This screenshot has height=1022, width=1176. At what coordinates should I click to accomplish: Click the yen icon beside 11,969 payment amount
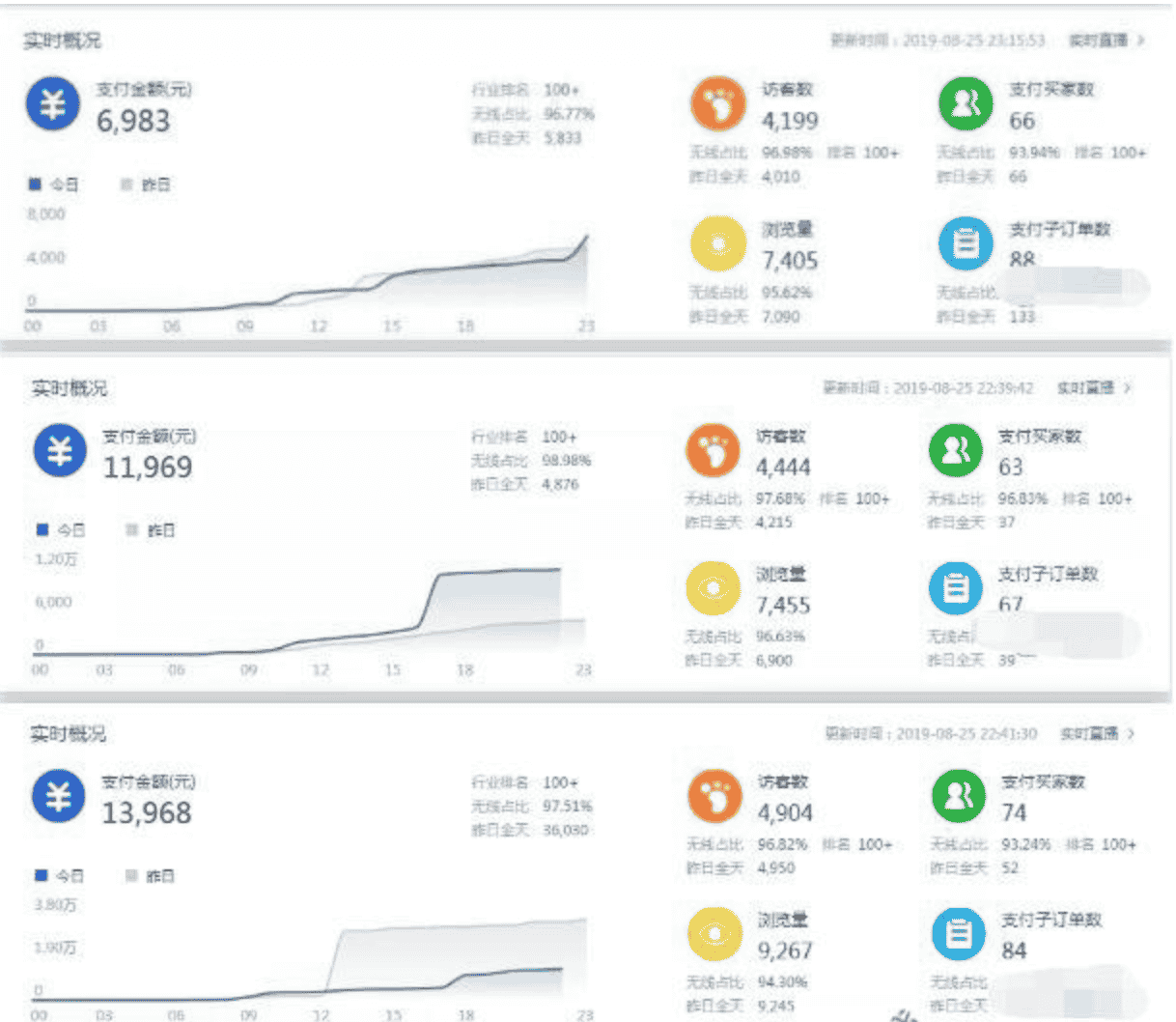click(59, 450)
